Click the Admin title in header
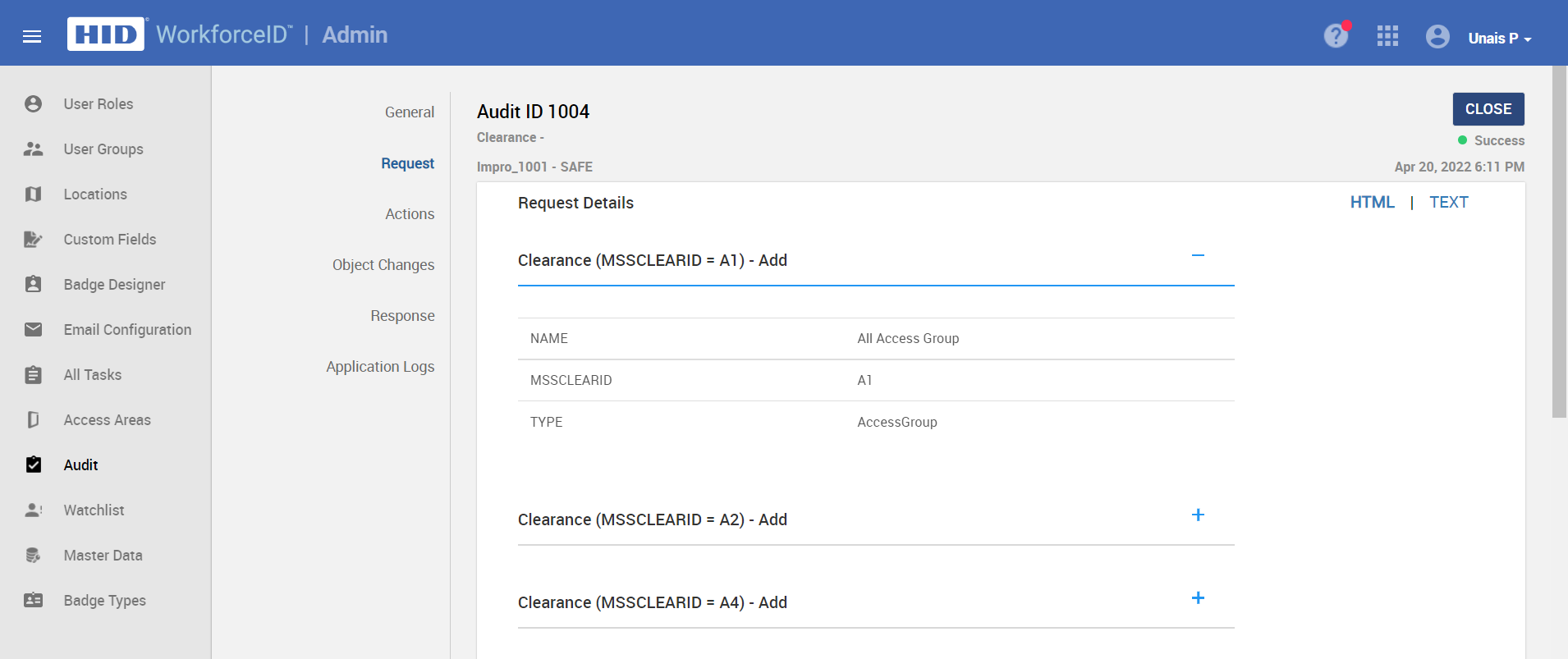Screen dimensions: 1568x659 [355, 34]
